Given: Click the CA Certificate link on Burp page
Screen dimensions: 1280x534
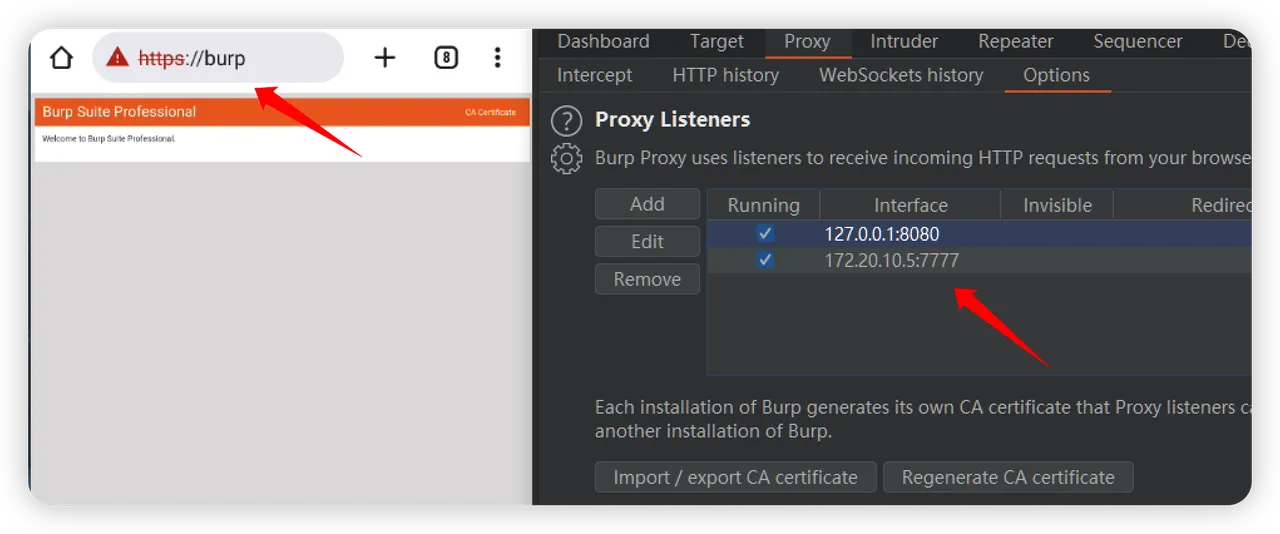Looking at the screenshot, I should (x=490, y=112).
